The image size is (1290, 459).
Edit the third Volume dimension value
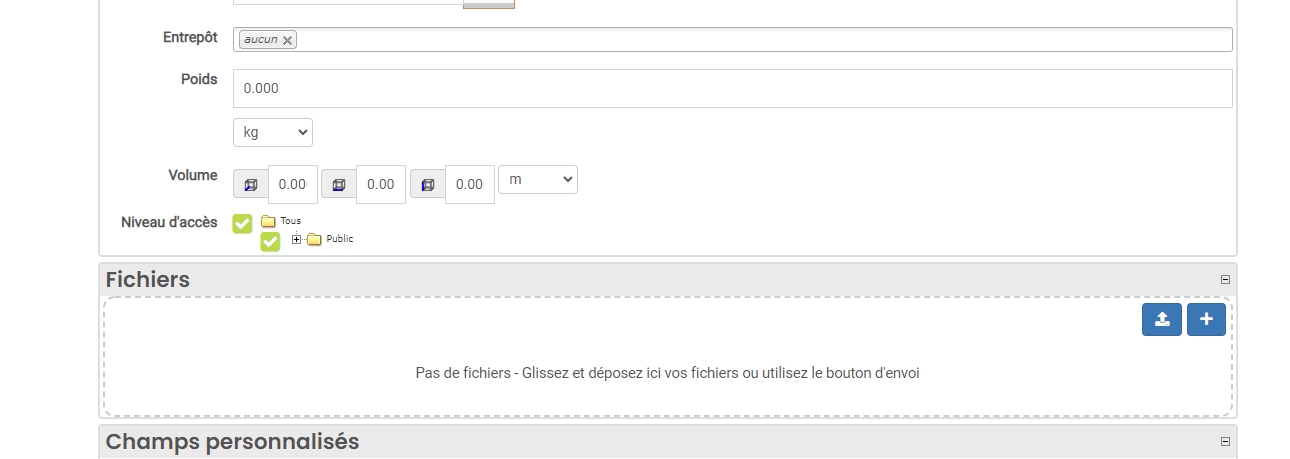click(x=470, y=184)
